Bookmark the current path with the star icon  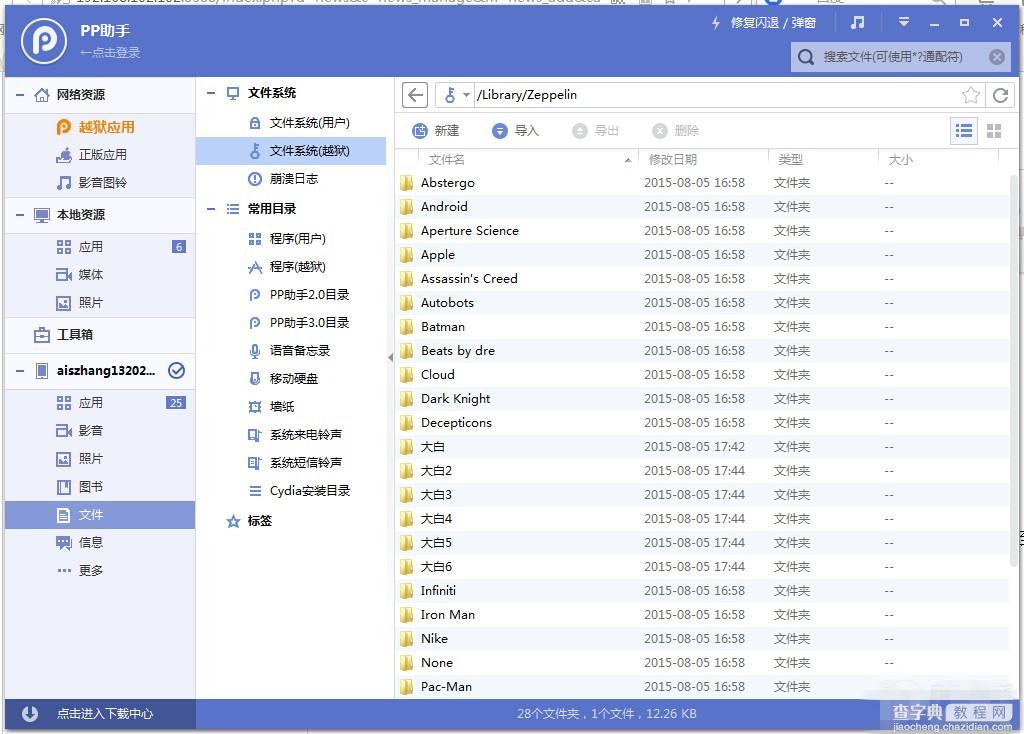click(970, 95)
